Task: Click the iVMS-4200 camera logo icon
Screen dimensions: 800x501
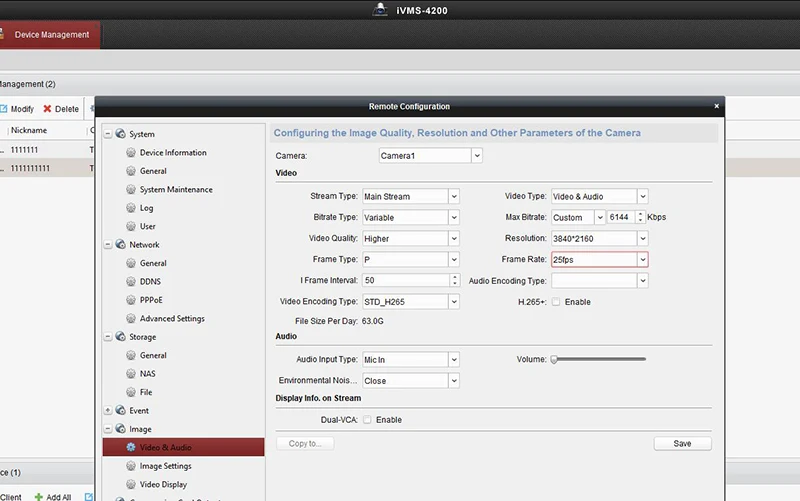Action: click(x=380, y=10)
